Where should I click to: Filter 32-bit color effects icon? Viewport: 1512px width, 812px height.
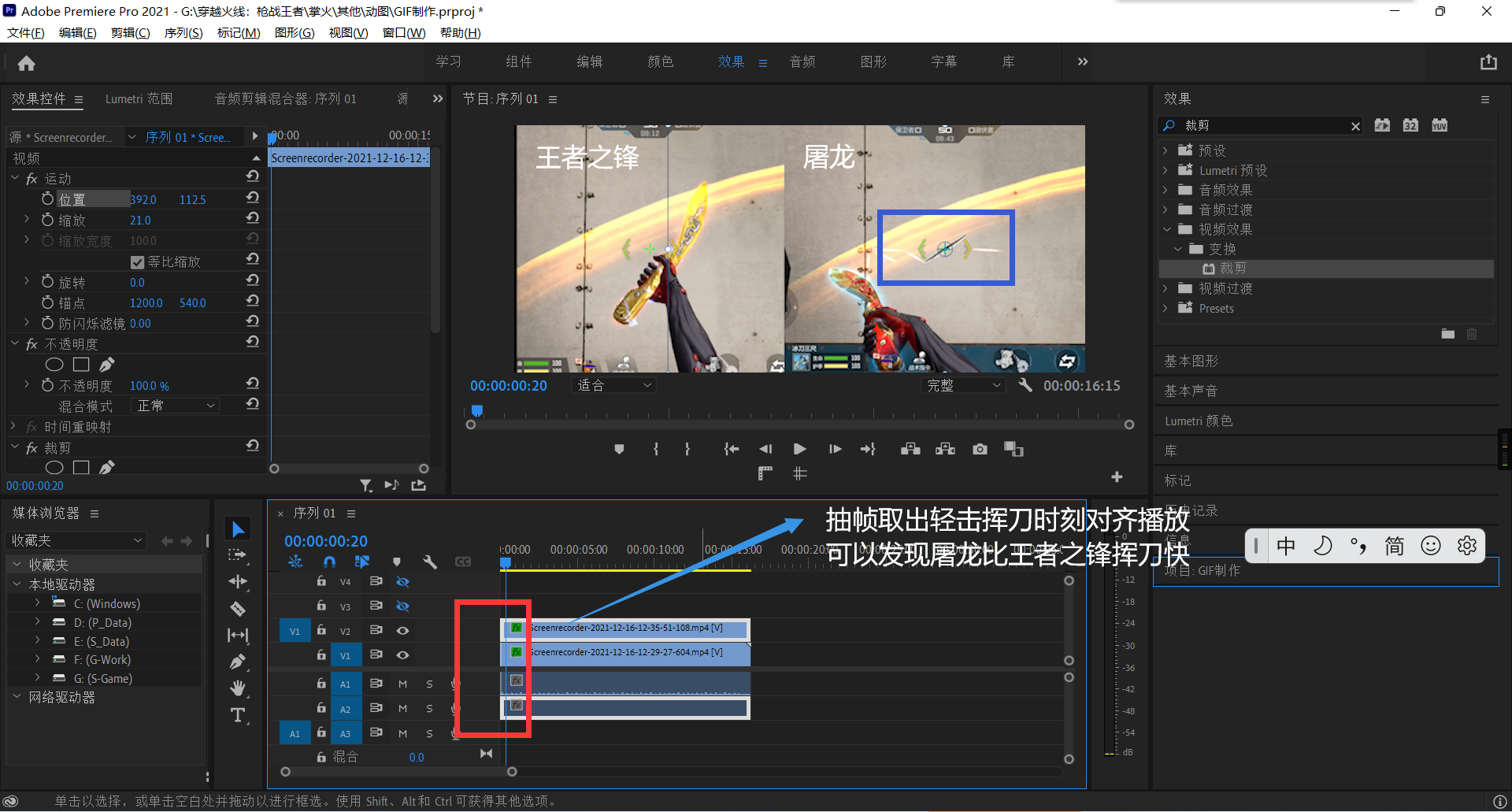(x=1410, y=125)
